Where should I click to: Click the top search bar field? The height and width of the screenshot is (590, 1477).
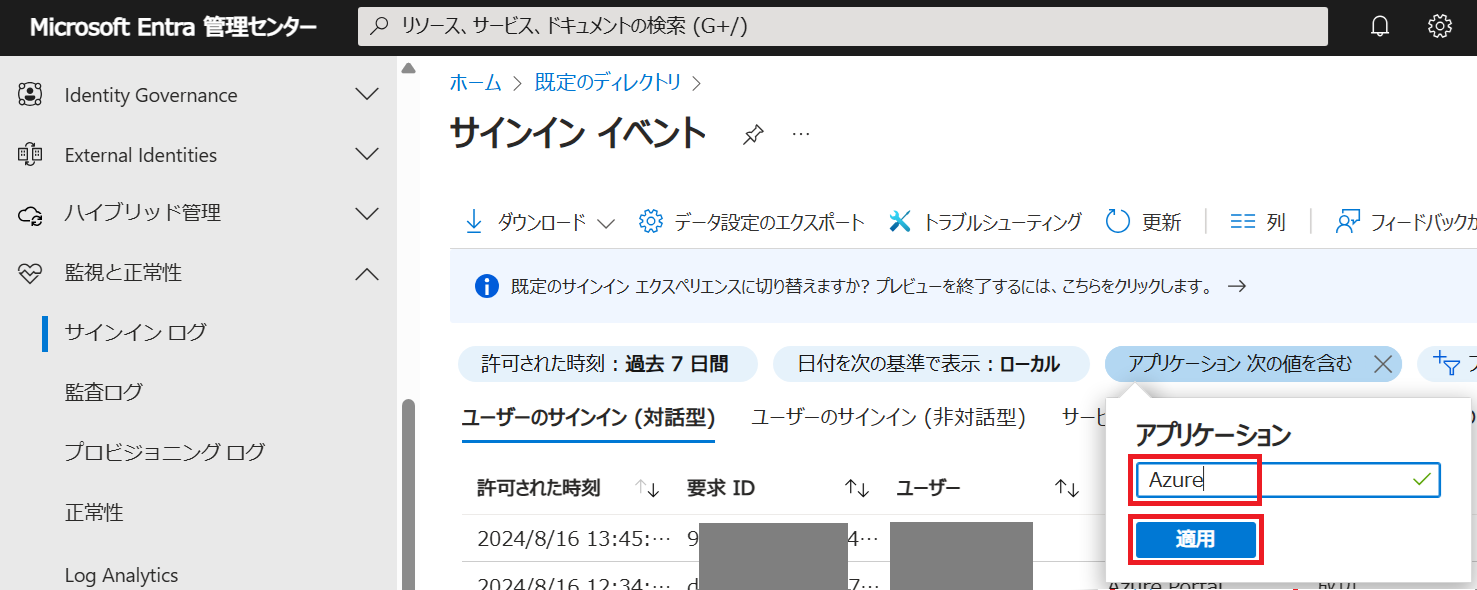(843, 27)
